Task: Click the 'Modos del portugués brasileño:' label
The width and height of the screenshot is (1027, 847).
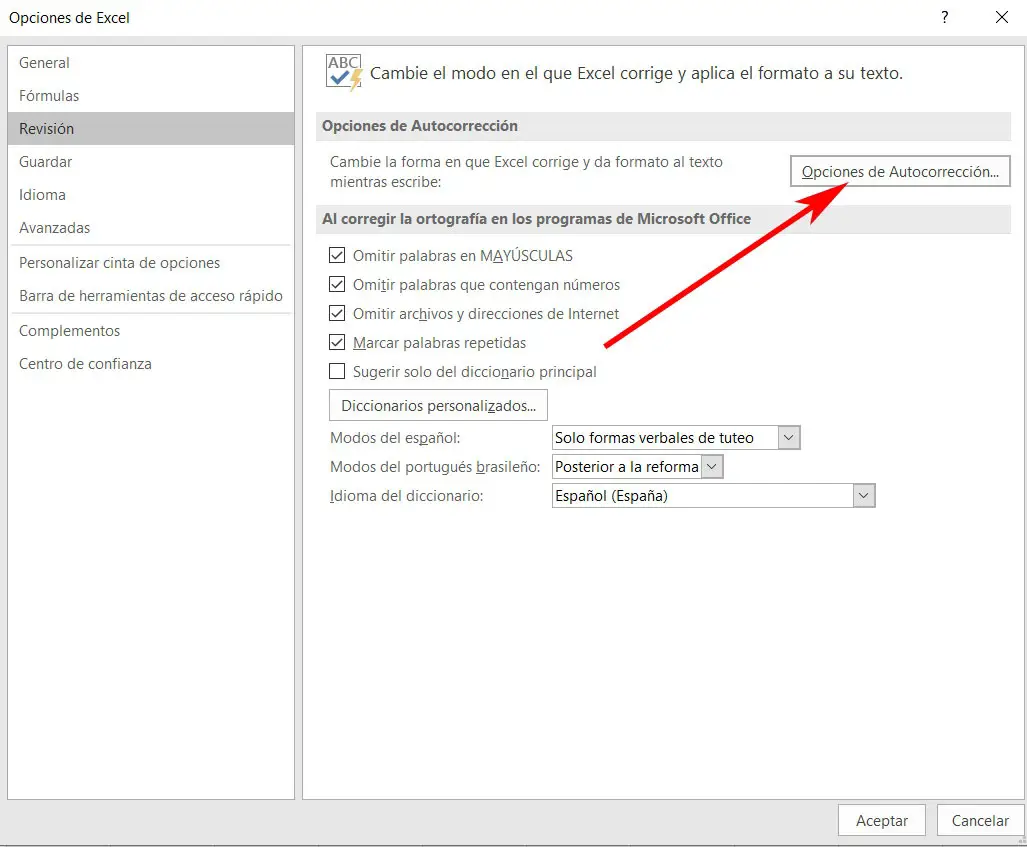Action: pos(435,466)
